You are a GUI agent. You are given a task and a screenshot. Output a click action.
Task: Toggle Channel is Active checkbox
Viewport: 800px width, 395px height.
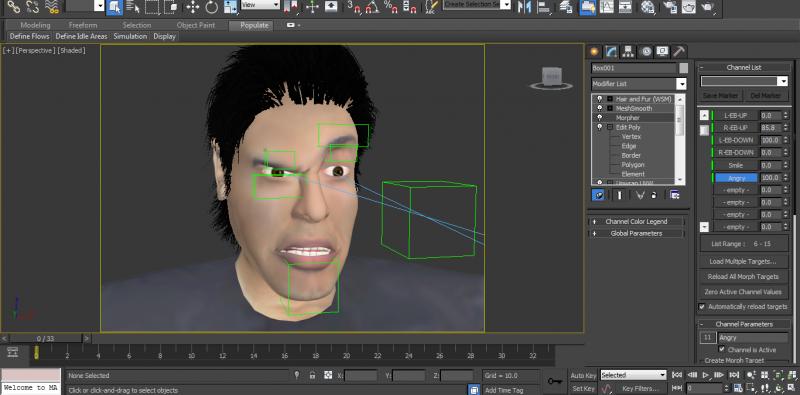coord(721,350)
